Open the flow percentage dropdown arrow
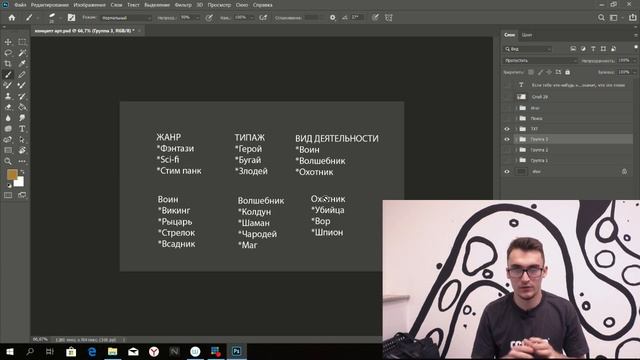 click(x=251, y=18)
